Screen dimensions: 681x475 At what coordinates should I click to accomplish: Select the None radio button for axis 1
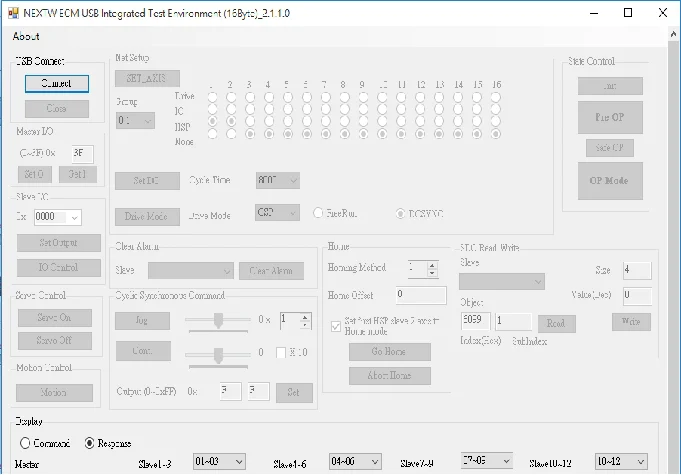(x=212, y=134)
